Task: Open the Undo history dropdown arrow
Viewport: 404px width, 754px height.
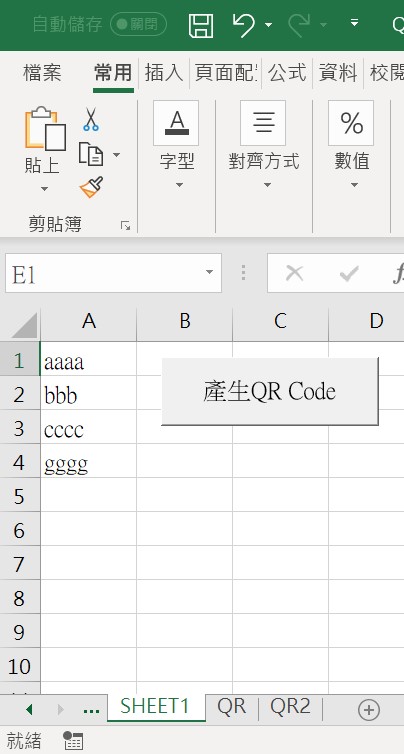Action: click(x=268, y=25)
